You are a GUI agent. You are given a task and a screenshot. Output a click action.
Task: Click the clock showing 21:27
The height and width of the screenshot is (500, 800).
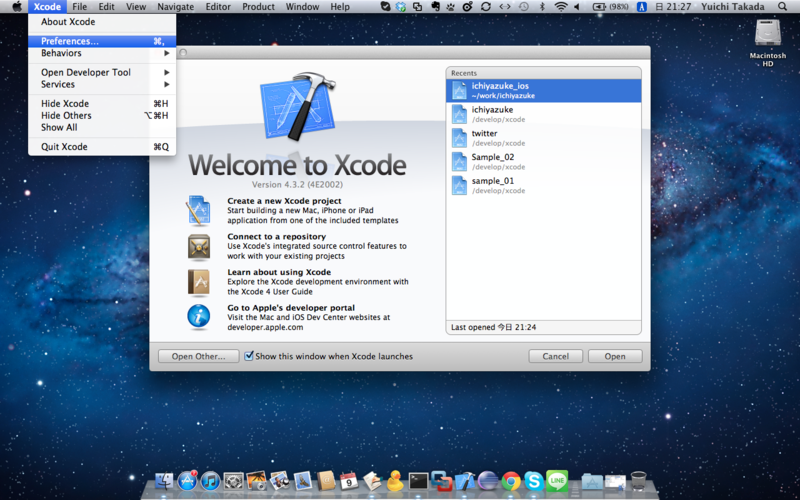coord(672,7)
